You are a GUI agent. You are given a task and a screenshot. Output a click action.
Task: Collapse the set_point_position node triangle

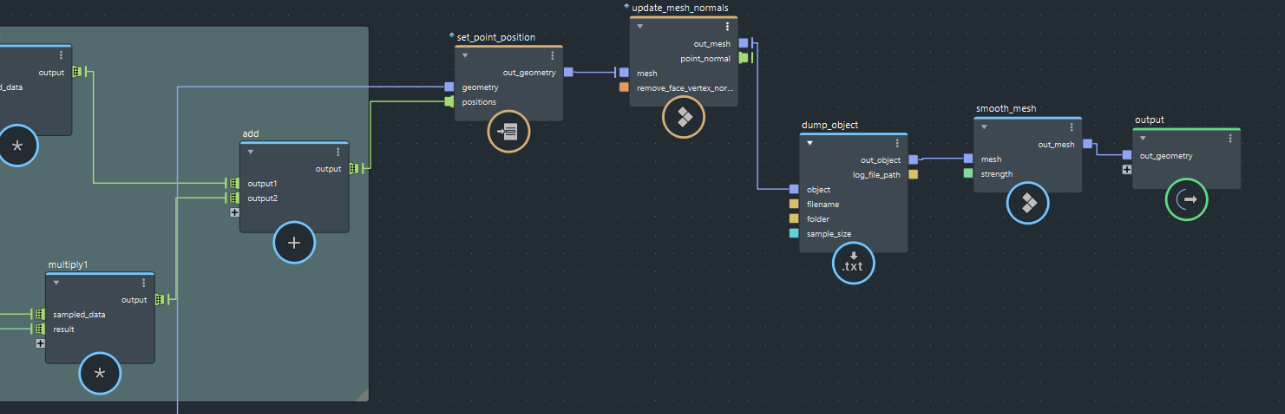[466, 55]
